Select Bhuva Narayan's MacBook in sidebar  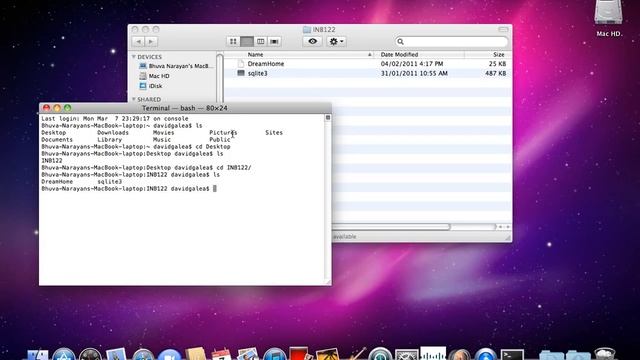click(x=176, y=66)
